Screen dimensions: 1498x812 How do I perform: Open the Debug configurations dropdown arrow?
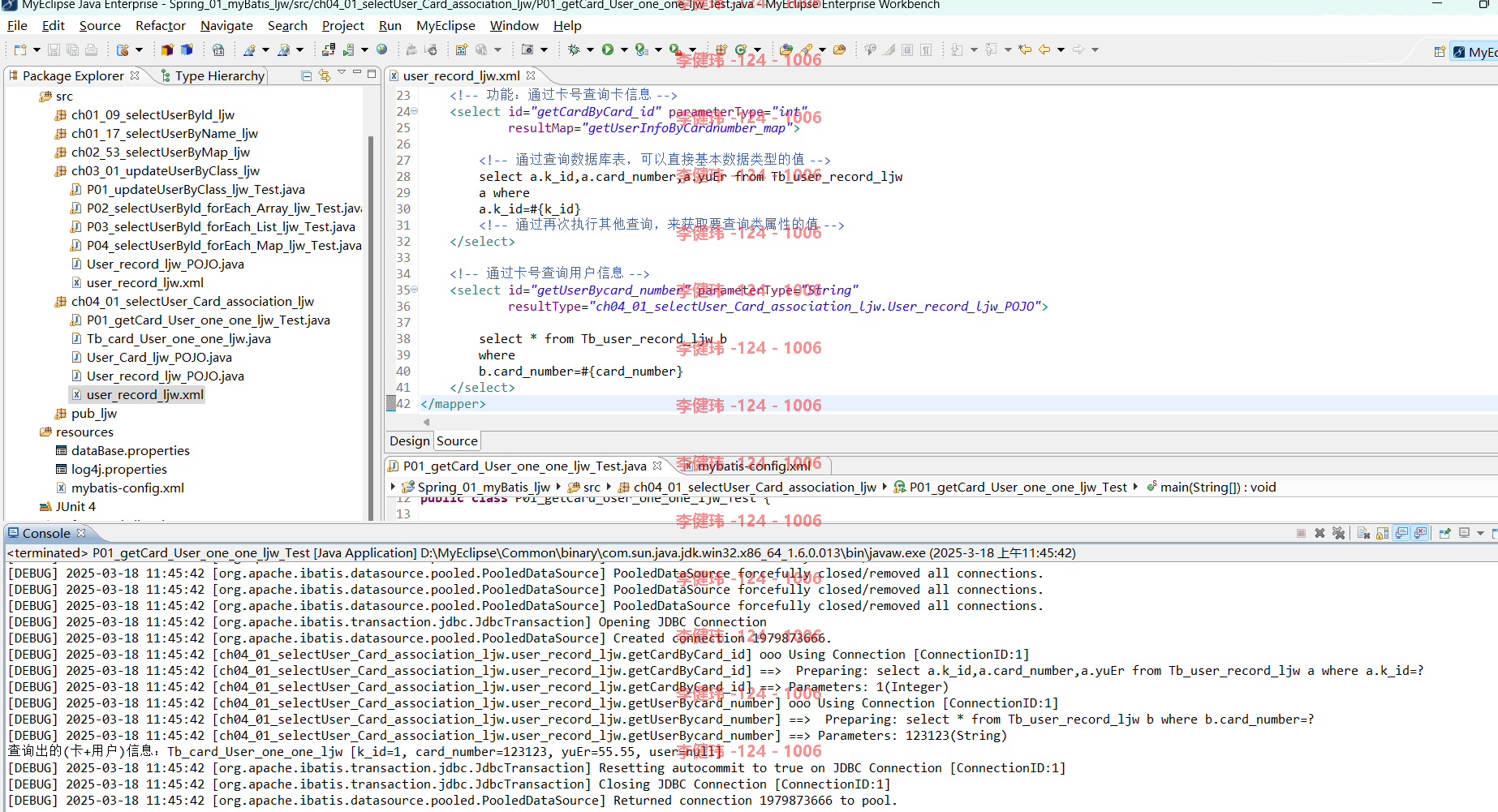coord(590,50)
